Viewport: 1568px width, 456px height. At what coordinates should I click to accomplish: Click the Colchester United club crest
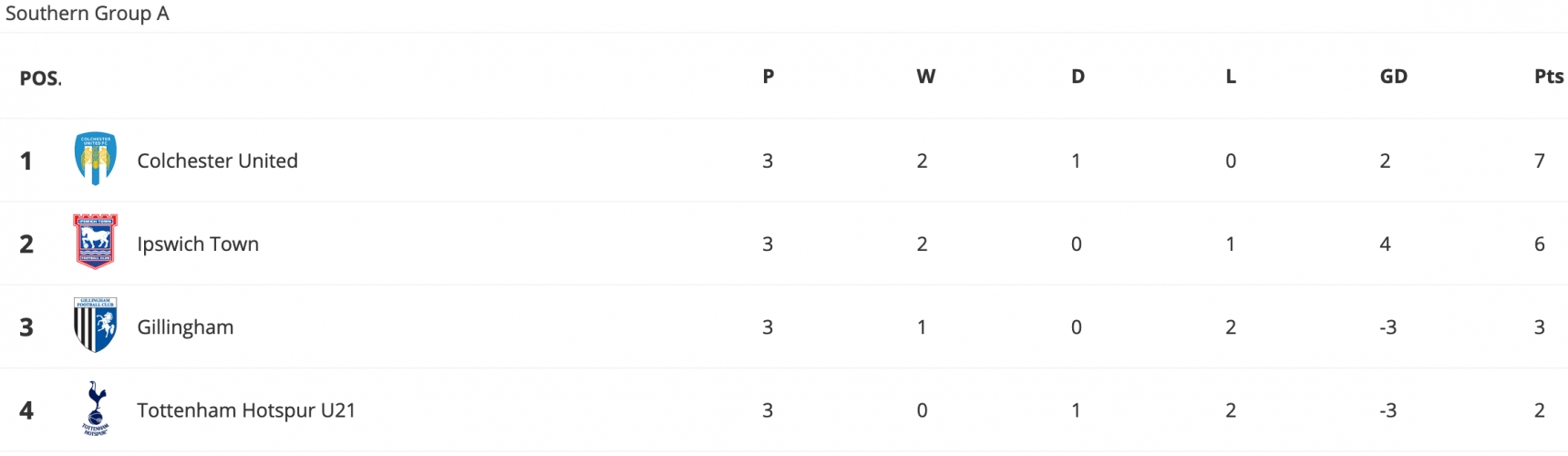pos(96,160)
